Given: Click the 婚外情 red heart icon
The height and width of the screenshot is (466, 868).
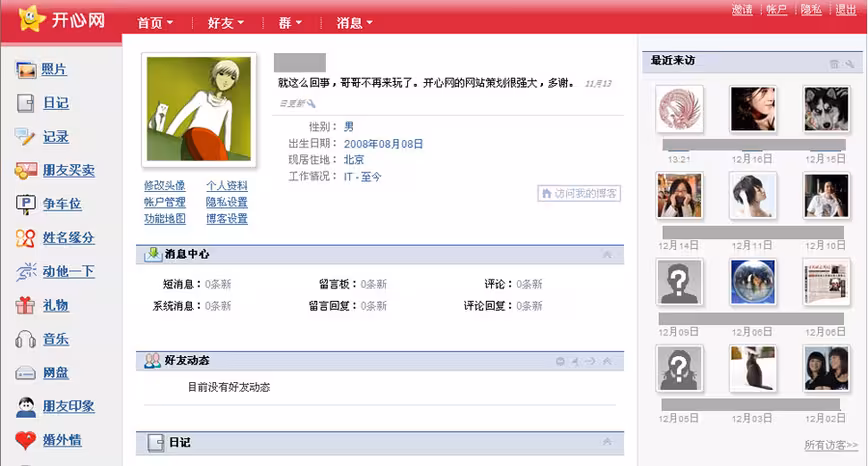Looking at the screenshot, I should coord(25,440).
